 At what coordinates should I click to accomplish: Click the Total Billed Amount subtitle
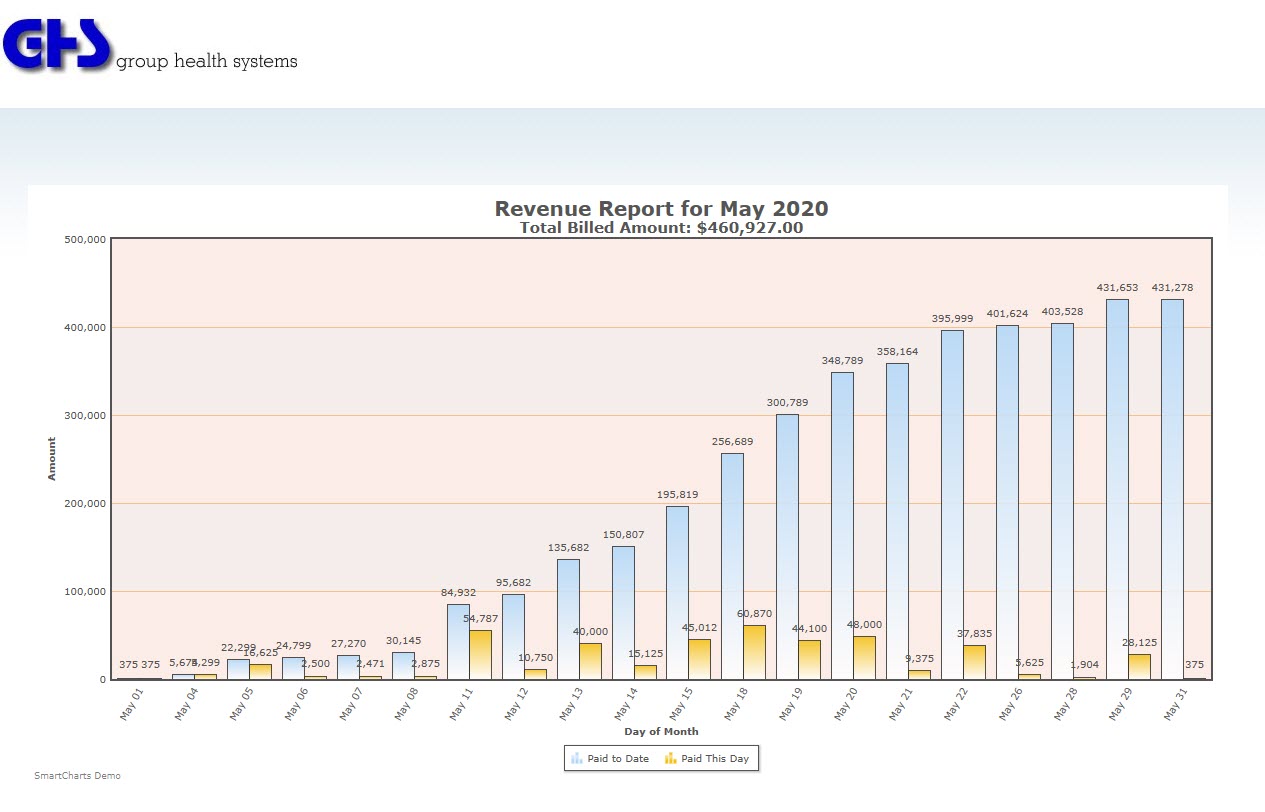[661, 228]
